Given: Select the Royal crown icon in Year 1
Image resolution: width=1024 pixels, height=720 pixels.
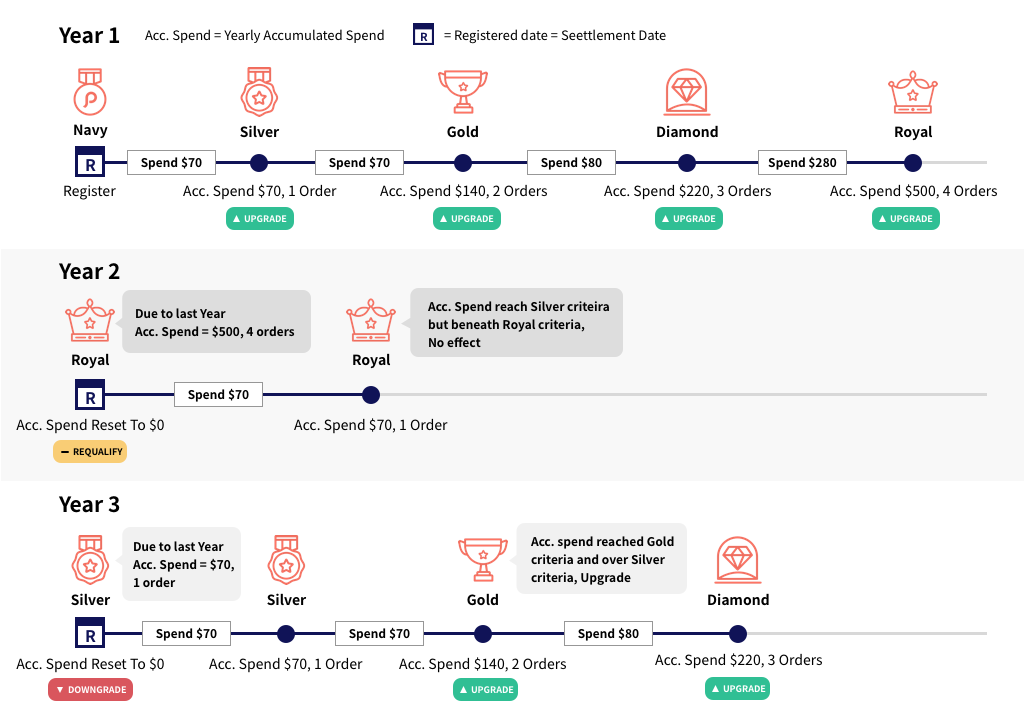Looking at the screenshot, I should tap(912, 93).
